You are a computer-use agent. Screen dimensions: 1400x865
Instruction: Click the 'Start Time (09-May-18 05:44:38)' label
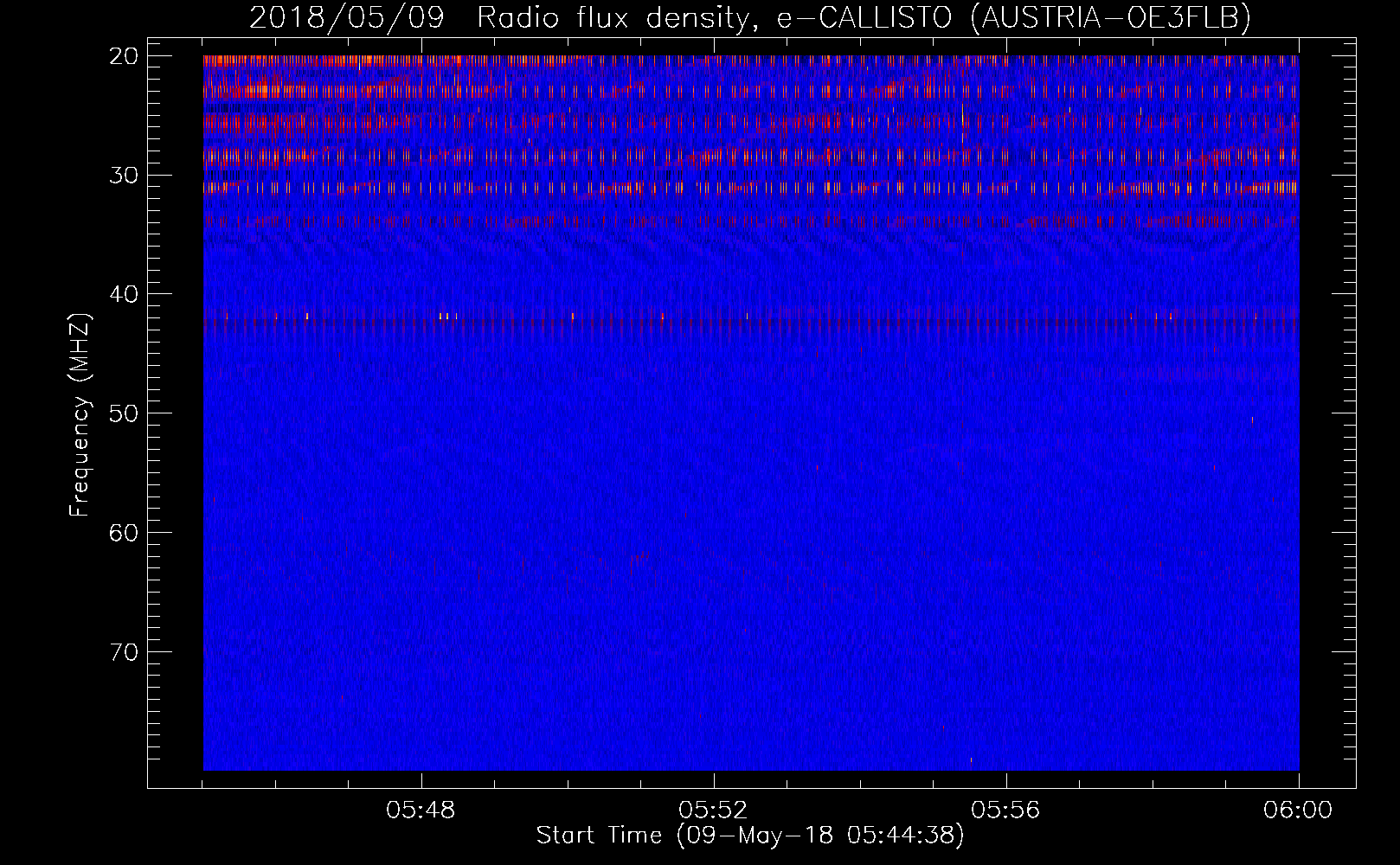[x=750, y=836]
